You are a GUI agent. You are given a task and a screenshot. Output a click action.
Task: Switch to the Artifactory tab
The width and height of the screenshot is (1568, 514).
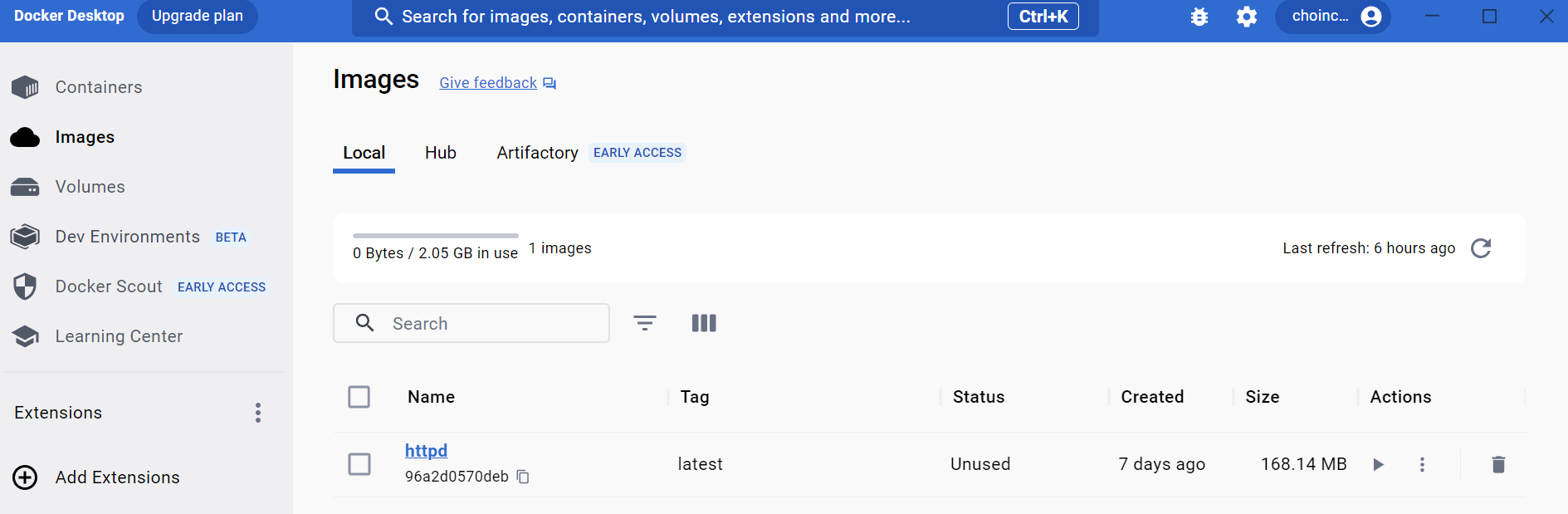(537, 153)
